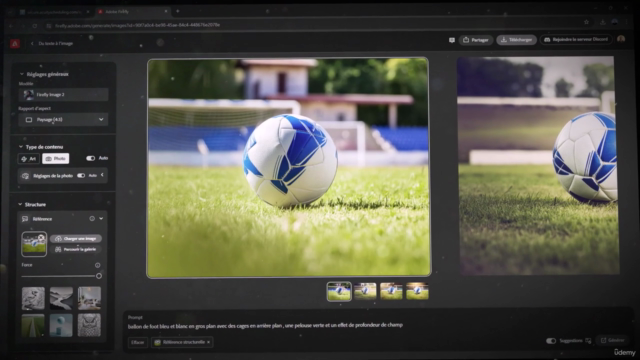Click the Force slider handle
The height and width of the screenshot is (360, 640).
coord(99,276)
